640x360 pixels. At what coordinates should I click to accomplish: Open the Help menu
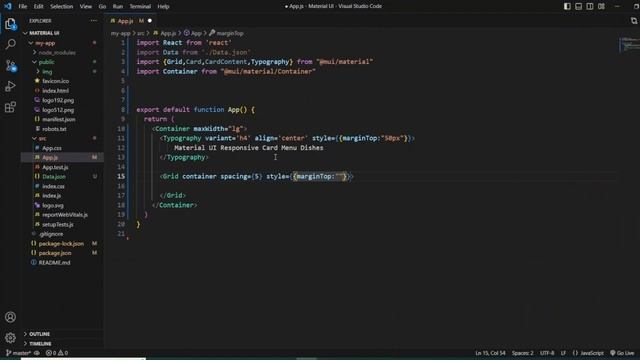tap(163, 7)
